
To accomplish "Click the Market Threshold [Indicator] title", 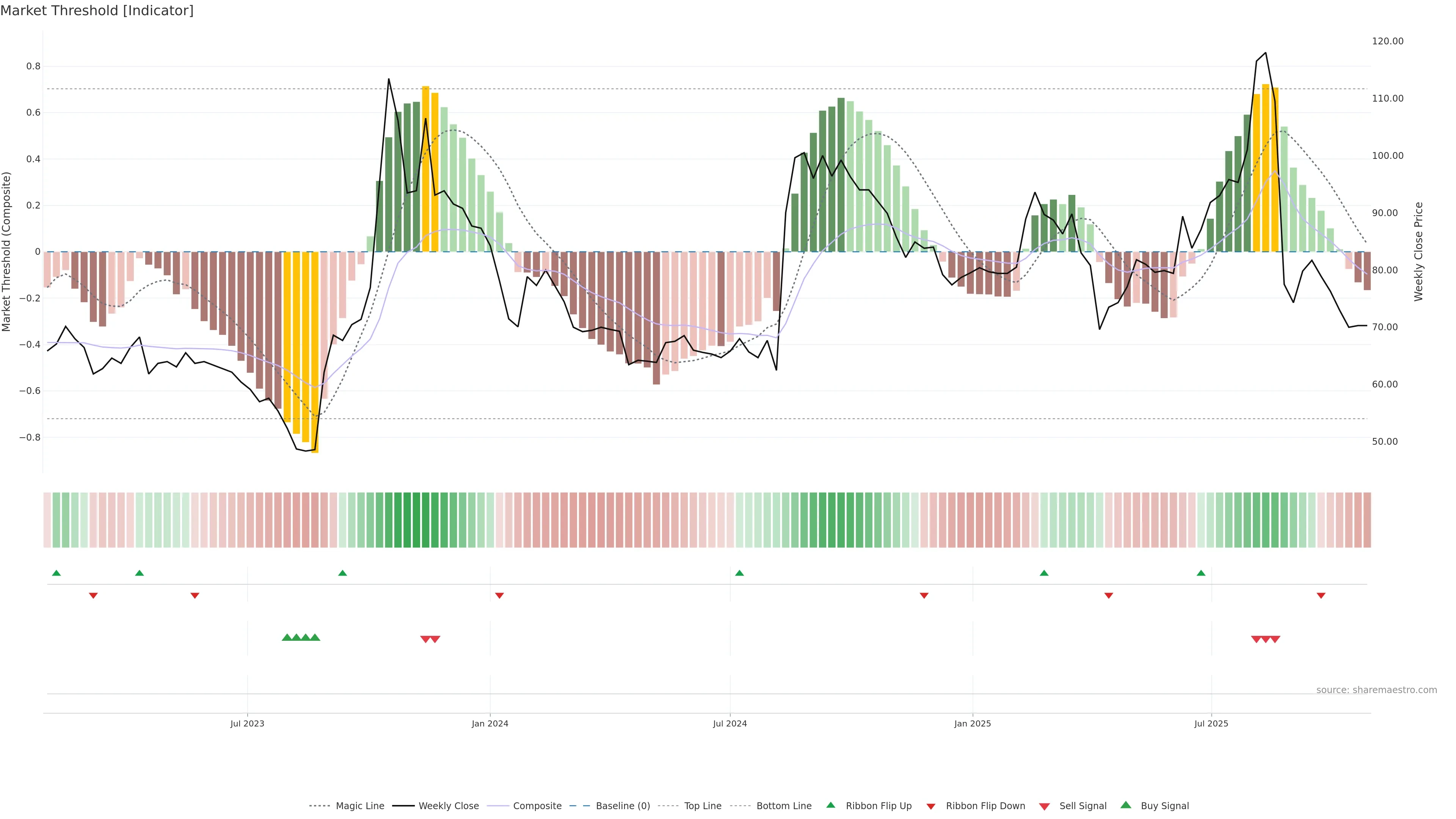I will point(97,11).
